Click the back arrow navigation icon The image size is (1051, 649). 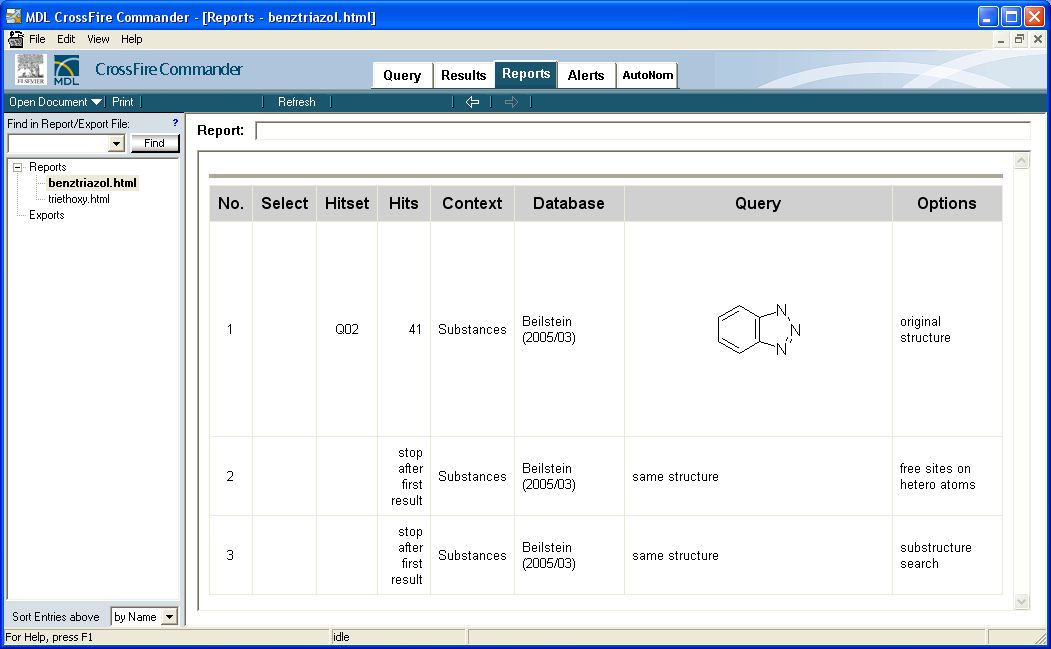(x=472, y=102)
